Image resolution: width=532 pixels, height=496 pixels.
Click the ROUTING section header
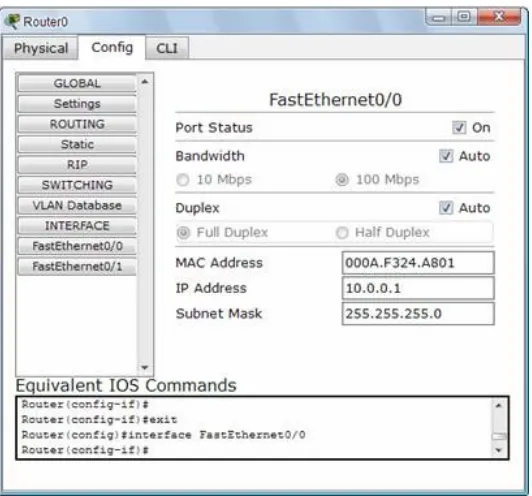click(77, 124)
